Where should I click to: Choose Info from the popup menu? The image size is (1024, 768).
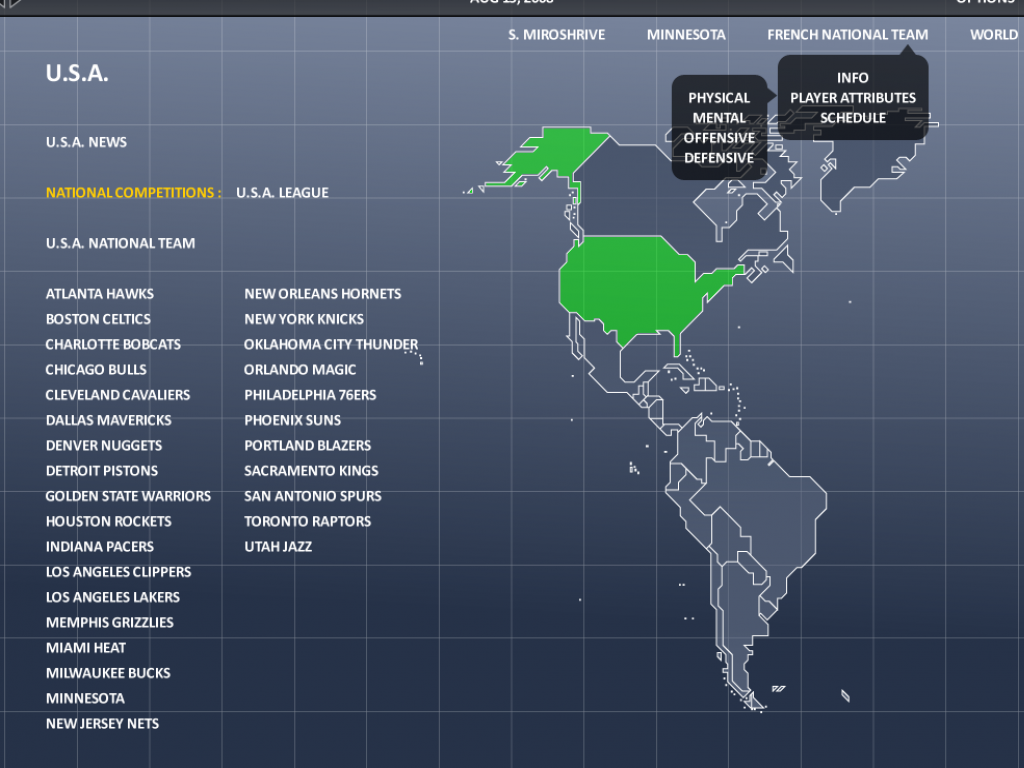click(x=852, y=78)
